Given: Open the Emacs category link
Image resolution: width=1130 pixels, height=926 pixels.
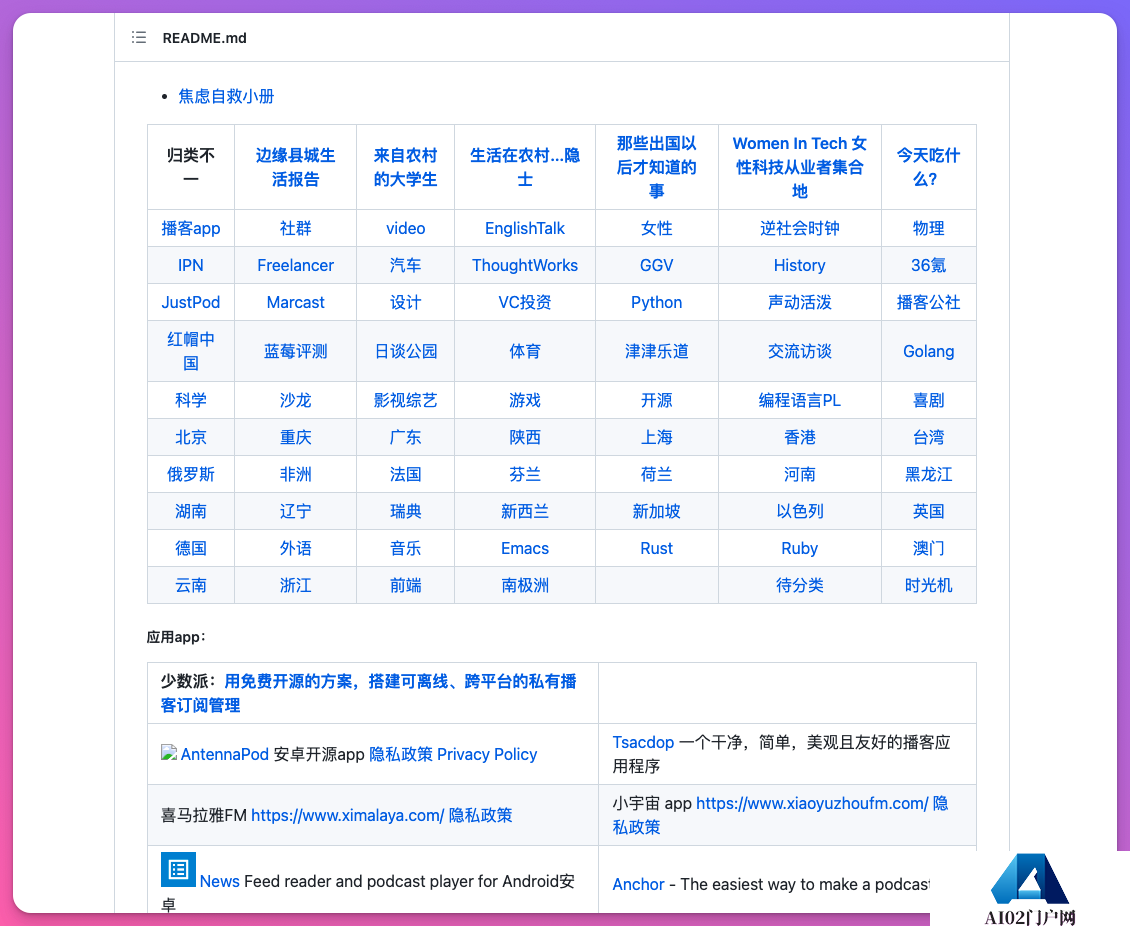Looking at the screenshot, I should coord(525,548).
